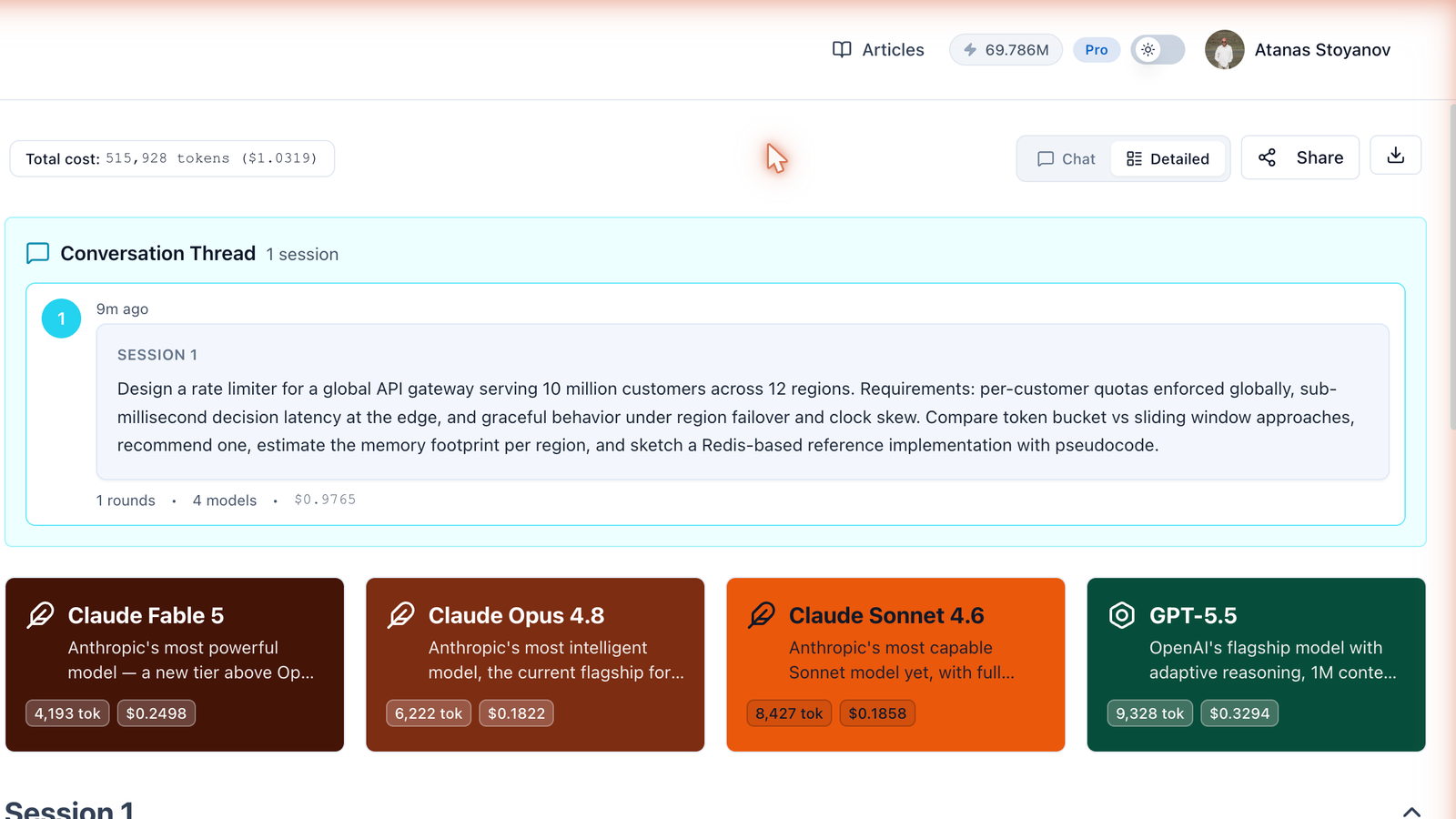The image size is (1456, 819).
Task: Click the Detailed tab list icon
Action: click(x=1134, y=158)
